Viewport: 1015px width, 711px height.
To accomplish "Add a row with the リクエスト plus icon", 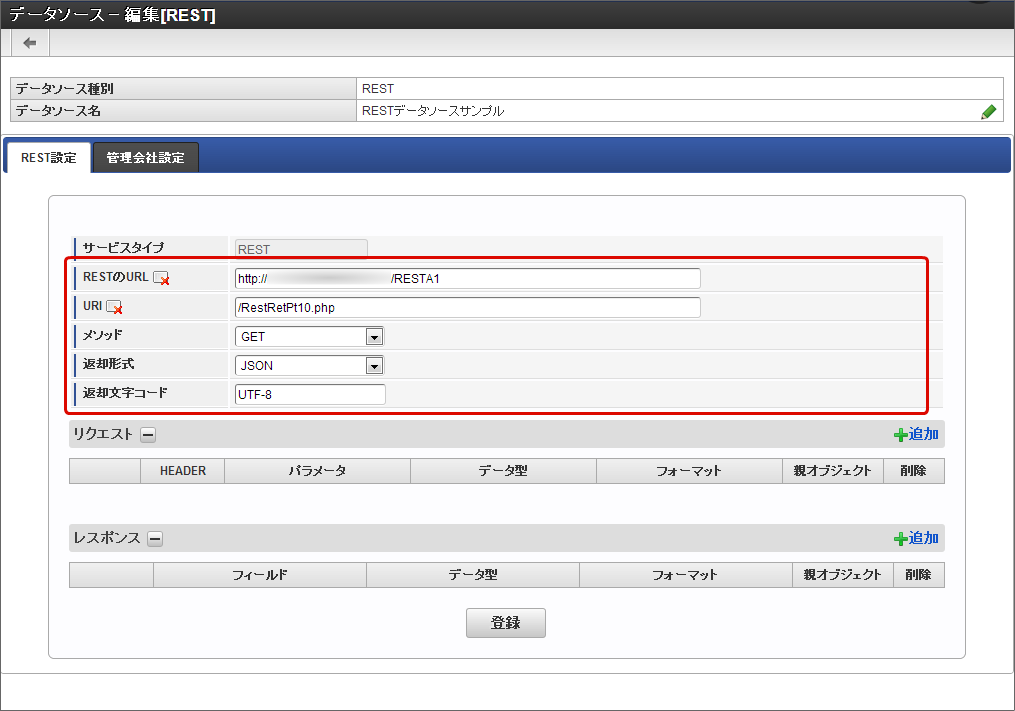I will pyautogui.click(x=915, y=434).
